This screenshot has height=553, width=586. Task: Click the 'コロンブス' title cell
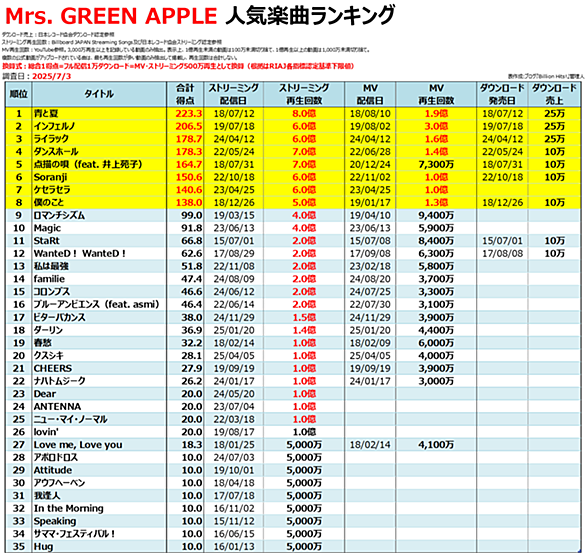pos(99,291)
